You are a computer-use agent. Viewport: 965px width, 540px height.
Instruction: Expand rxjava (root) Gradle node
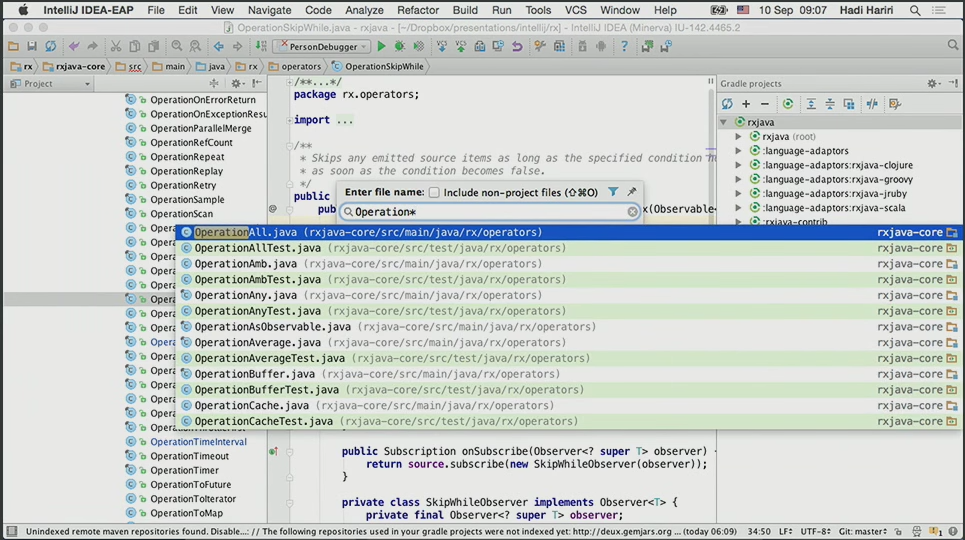pos(738,137)
